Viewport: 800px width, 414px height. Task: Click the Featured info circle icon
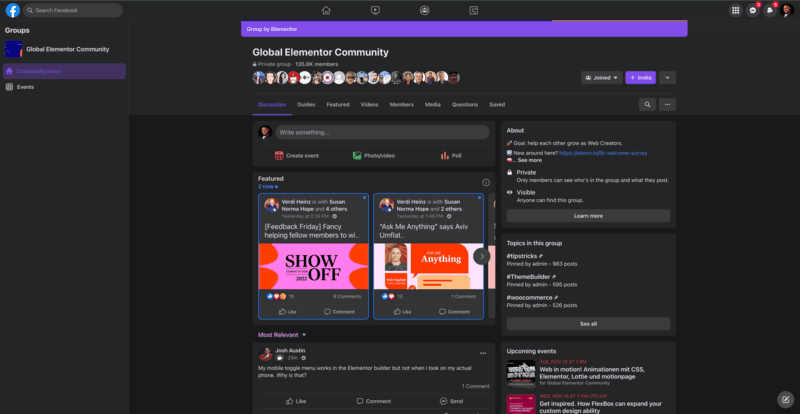pos(486,182)
